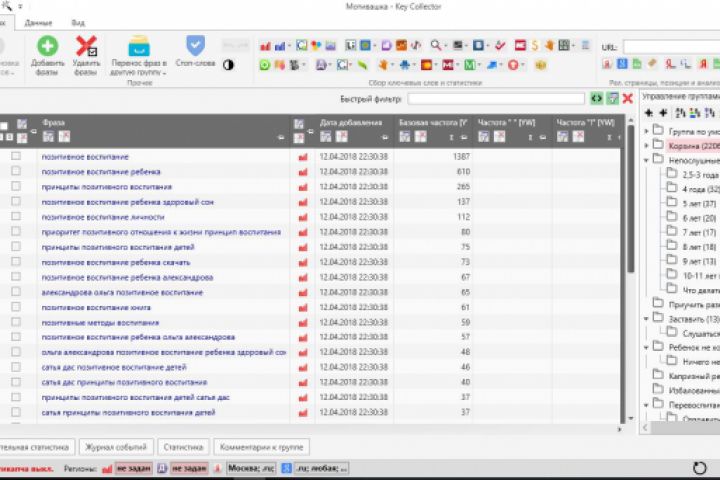Screen dimensions: 720x480
Task: Tick the checkbox for 'позитивные методы воспитания'
Action: (x=16, y=322)
